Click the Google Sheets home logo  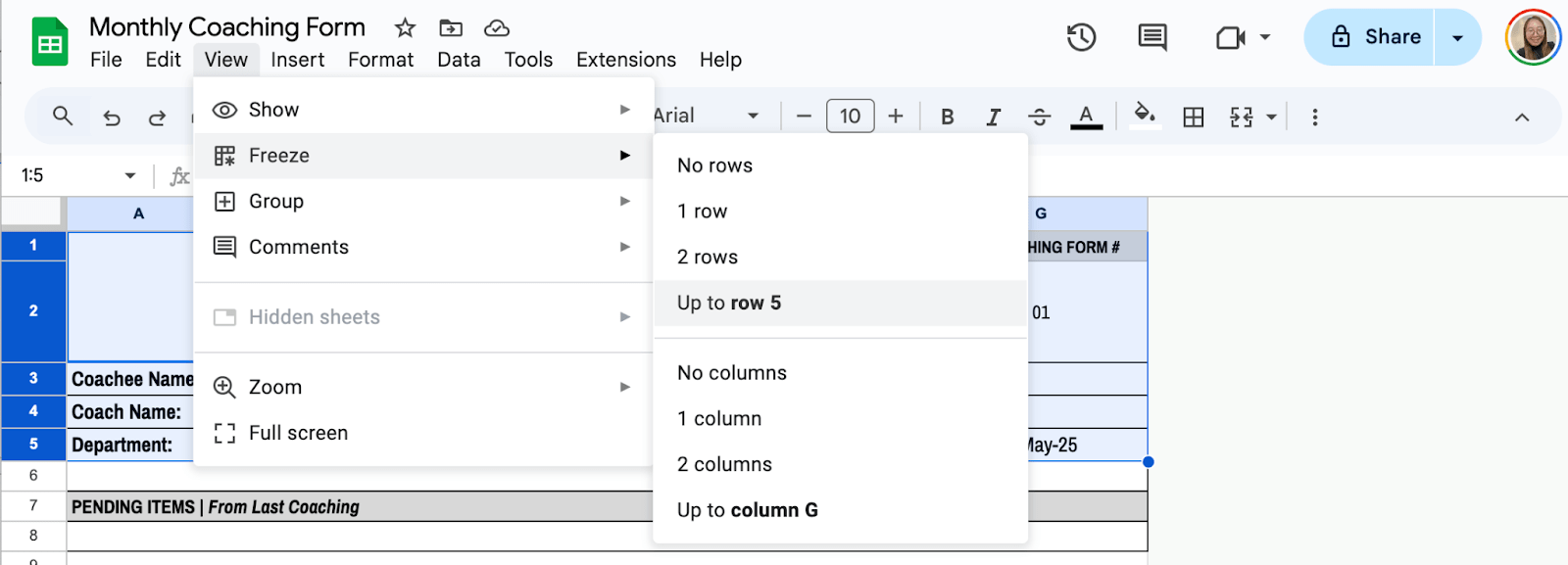coord(49,42)
